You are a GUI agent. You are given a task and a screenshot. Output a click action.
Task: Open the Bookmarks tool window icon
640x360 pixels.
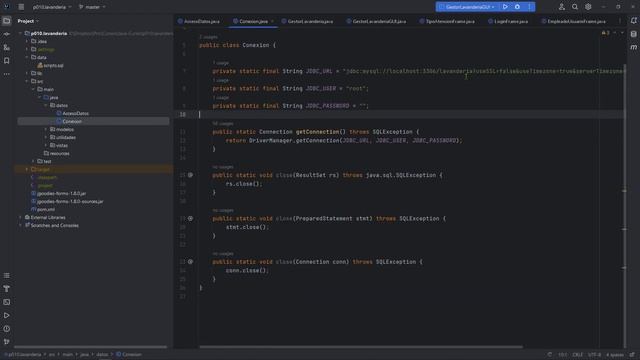pyautogui.click(x=7, y=61)
